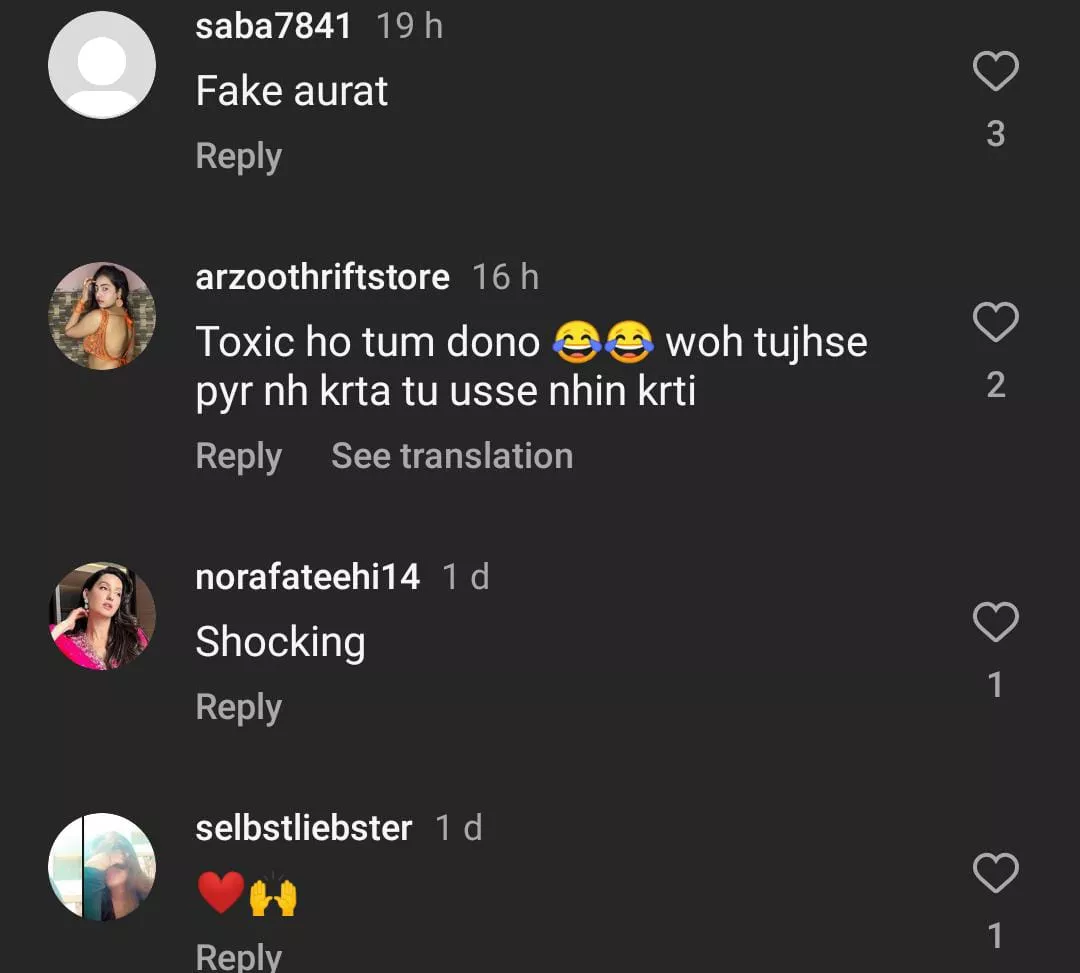Heart selbstliebster's emoji comment

[995, 873]
